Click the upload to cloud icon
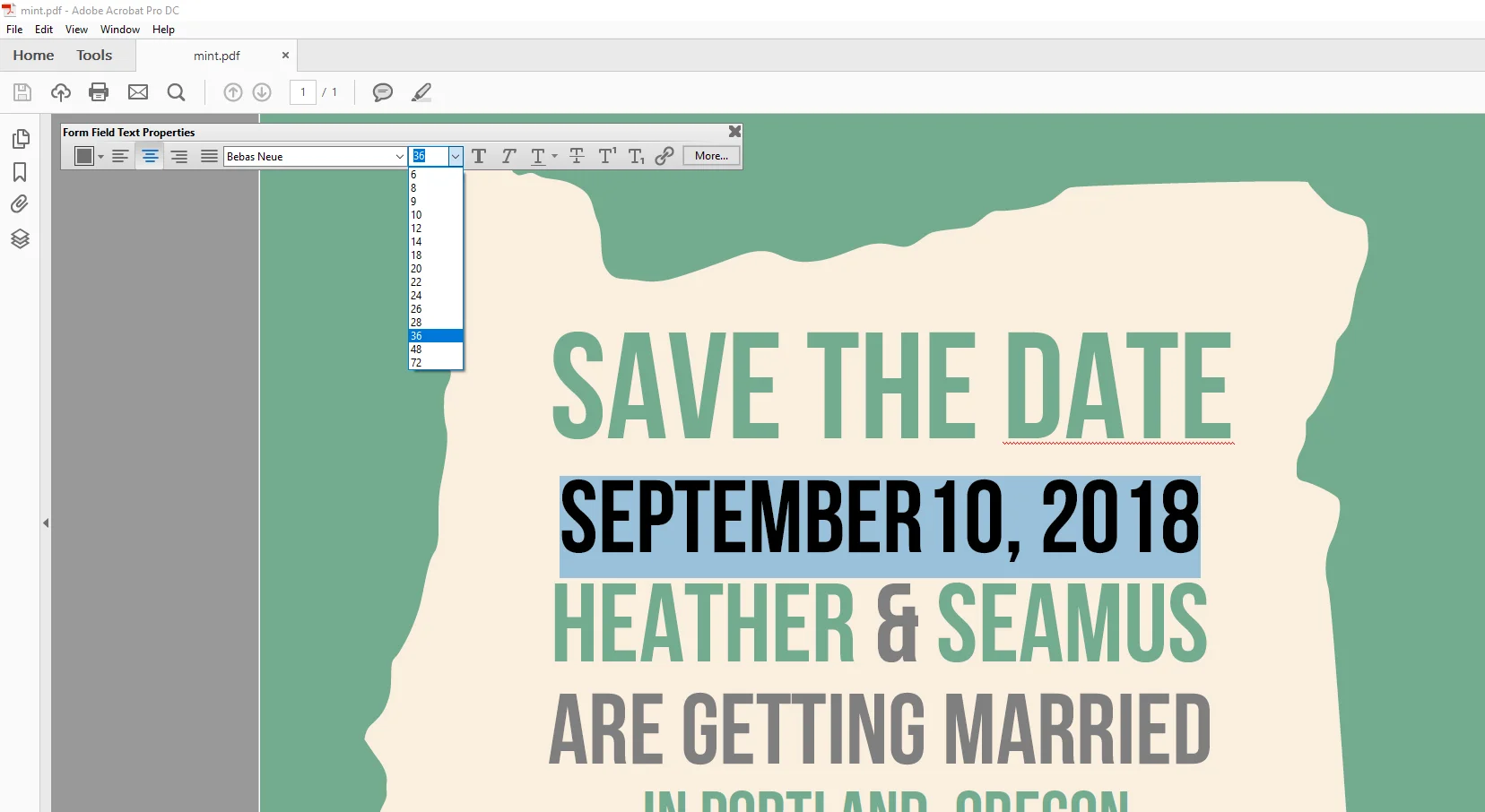The height and width of the screenshot is (812, 1485). coord(61,92)
